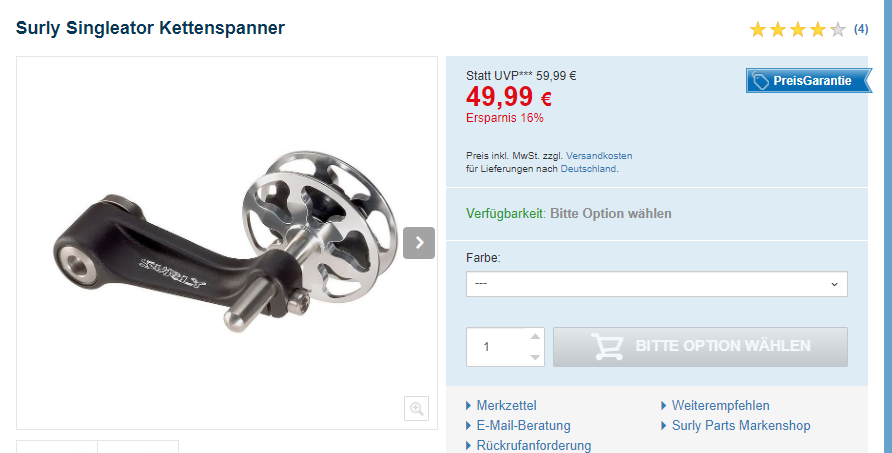This screenshot has height=453, width=892.
Task: Click the next image arrow on product photo
Action: [419, 243]
